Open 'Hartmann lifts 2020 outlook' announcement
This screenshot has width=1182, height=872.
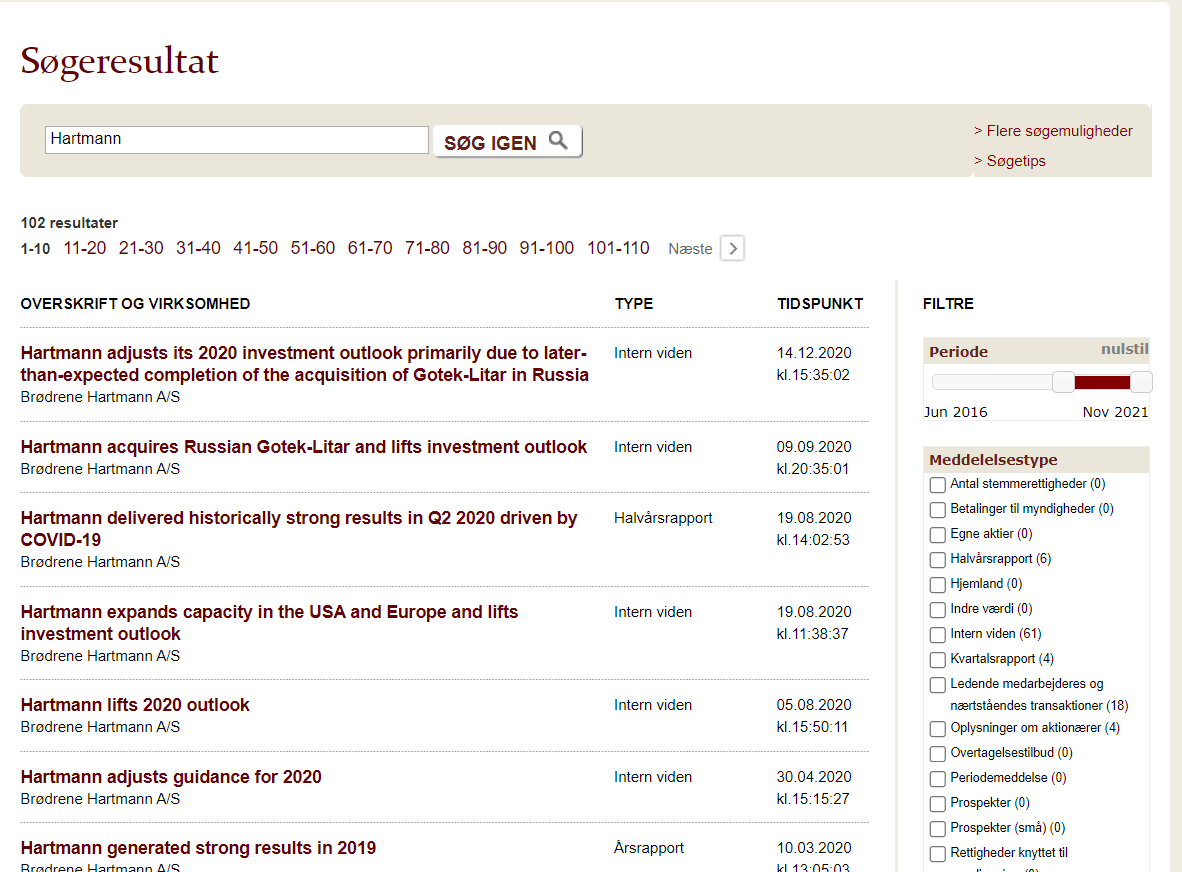click(x=135, y=705)
